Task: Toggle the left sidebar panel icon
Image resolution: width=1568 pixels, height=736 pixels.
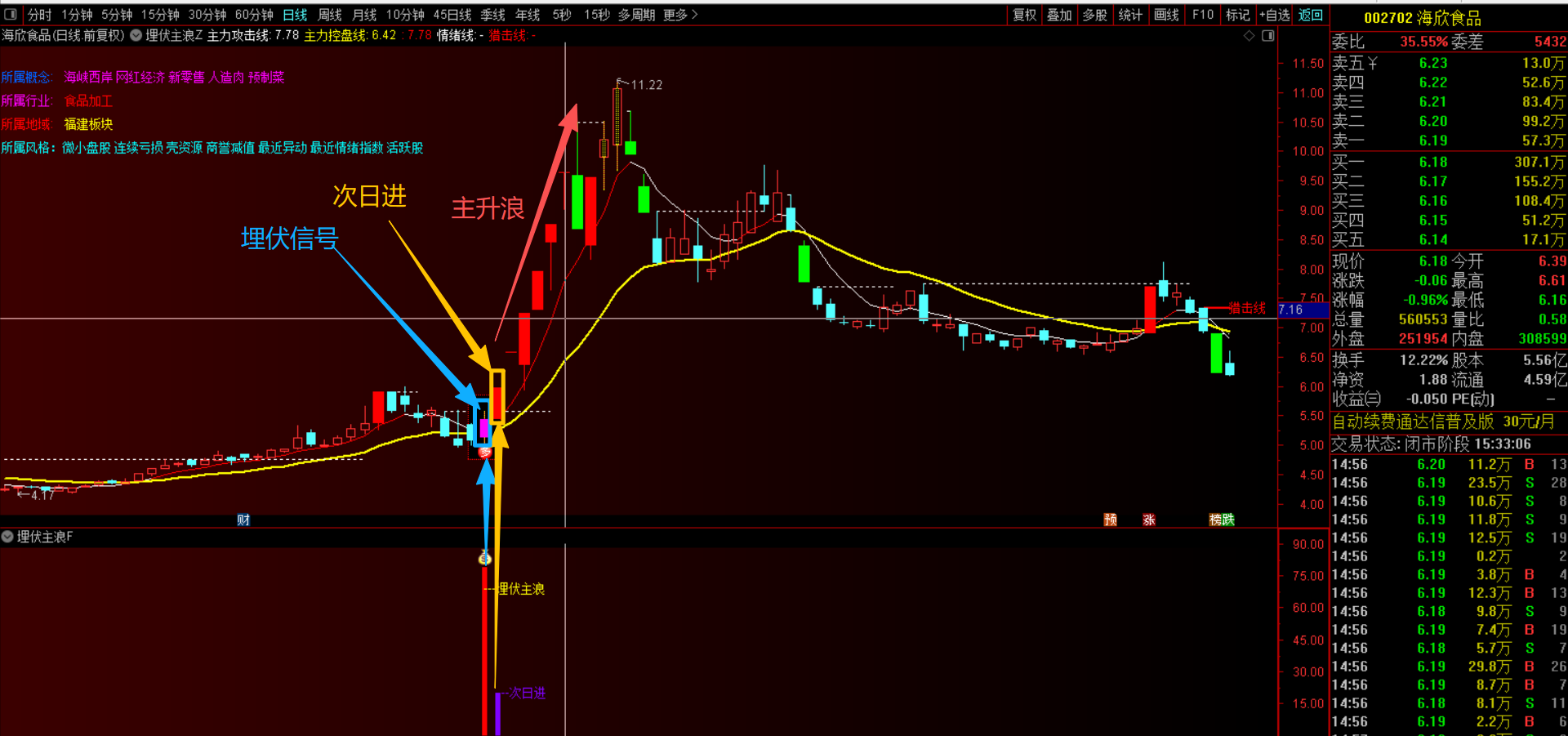Action: pos(11,15)
